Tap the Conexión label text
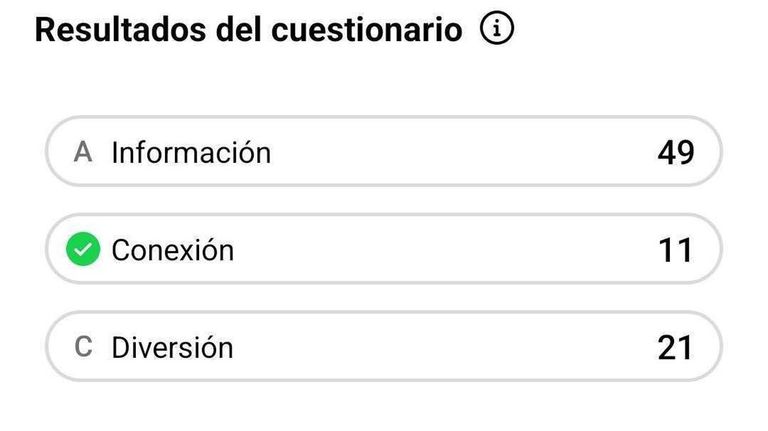 [173, 250]
